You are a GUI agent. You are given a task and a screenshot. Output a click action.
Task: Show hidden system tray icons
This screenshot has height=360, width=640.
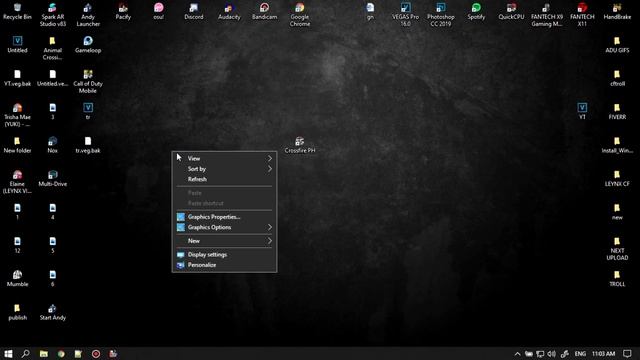point(517,354)
